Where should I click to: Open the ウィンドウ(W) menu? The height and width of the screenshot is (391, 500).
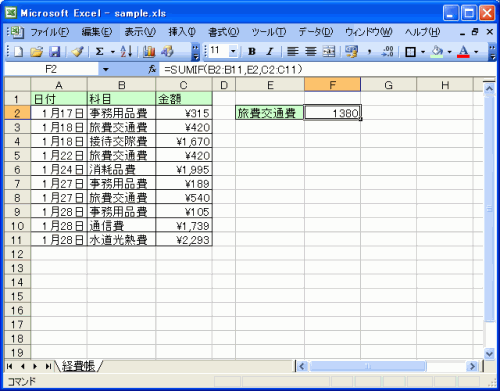(x=368, y=32)
